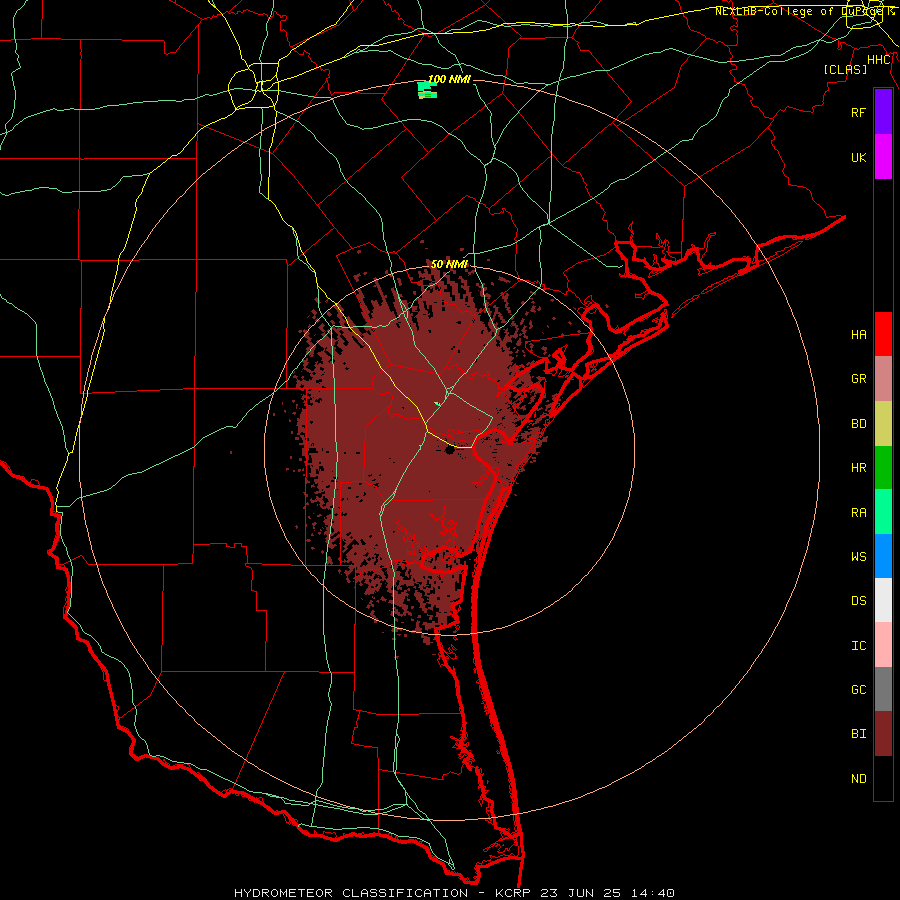Click the 50 NMI range ring label

point(449,264)
